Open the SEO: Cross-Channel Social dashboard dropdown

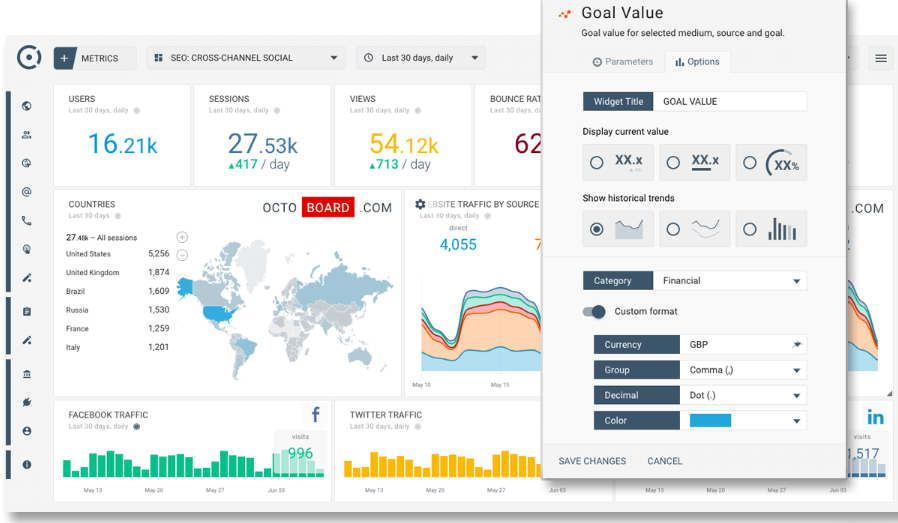[246, 58]
